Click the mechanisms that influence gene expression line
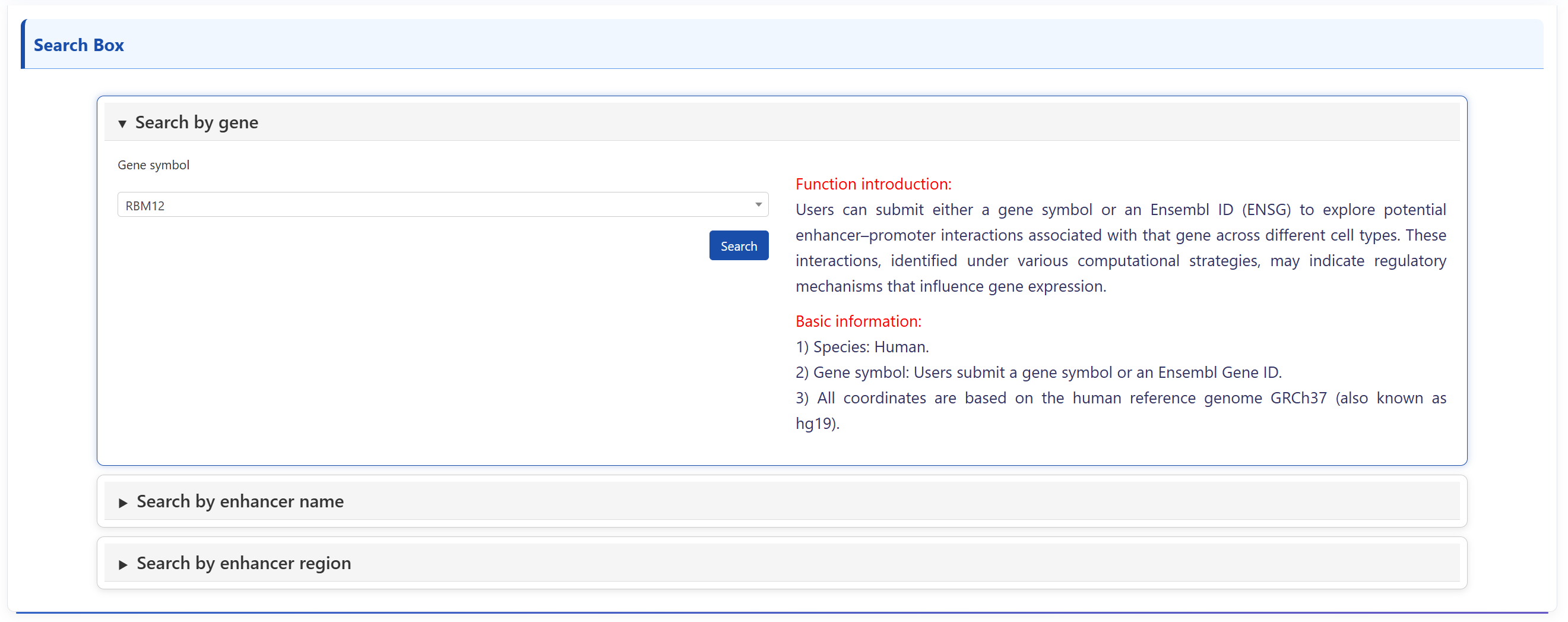Image resolution: width=1568 pixels, height=622 pixels. [x=950, y=286]
